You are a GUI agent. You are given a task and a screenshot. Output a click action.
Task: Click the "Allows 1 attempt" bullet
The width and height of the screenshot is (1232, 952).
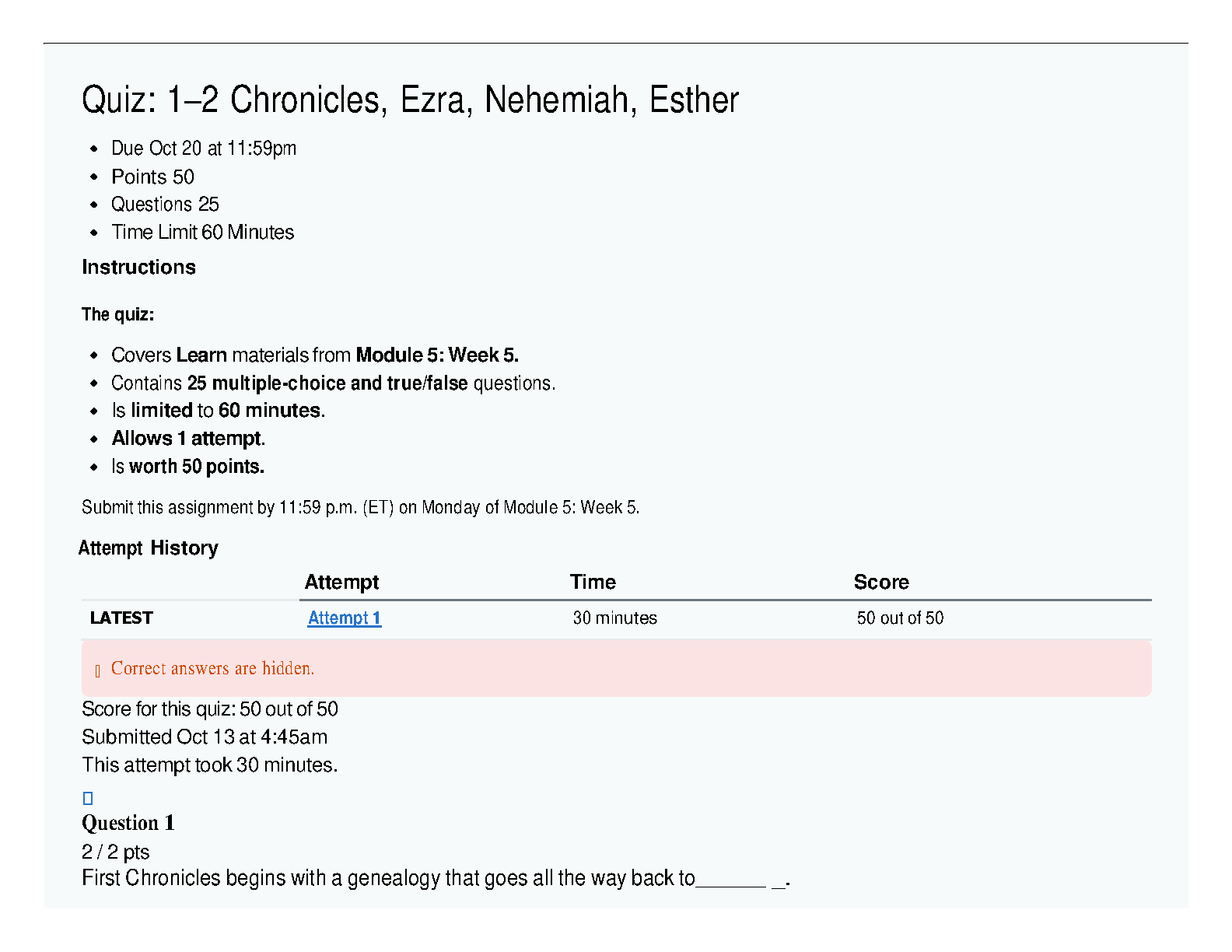click(x=188, y=439)
